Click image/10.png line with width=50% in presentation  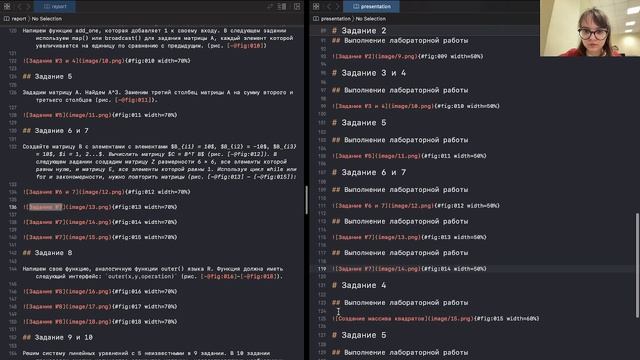click(x=416, y=106)
